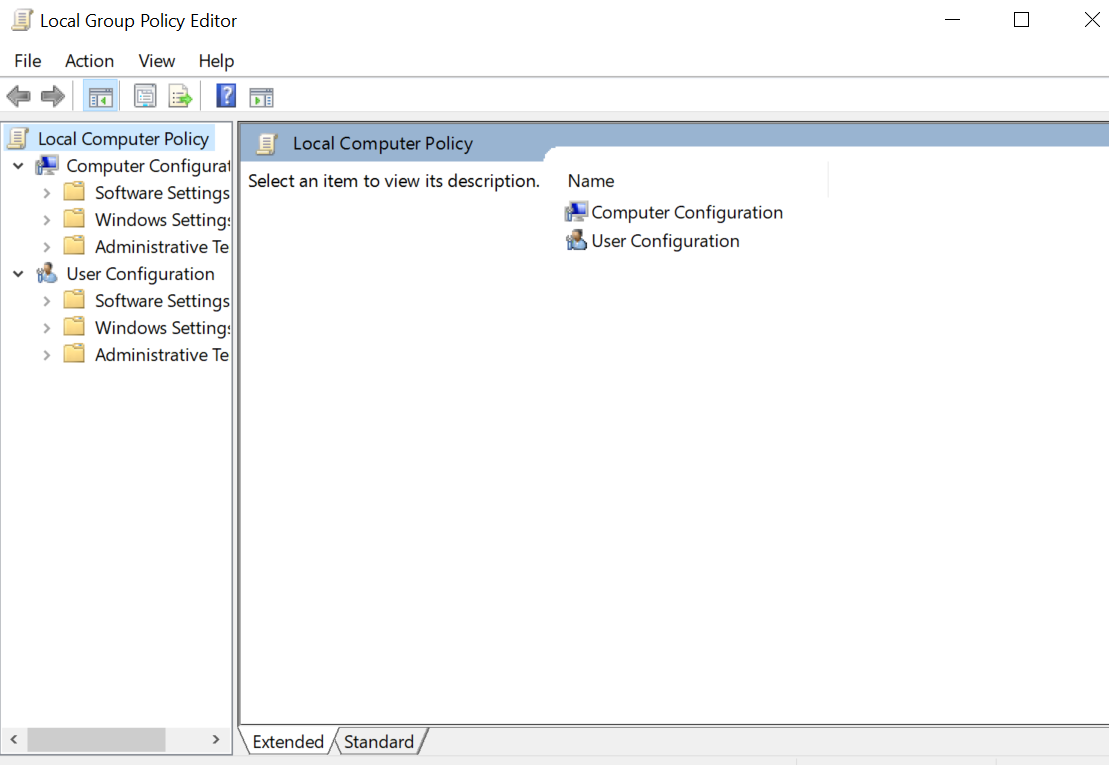Viewport: 1109px width, 765px height.
Task: Select User Configuration in the Name list
Action: tap(665, 241)
